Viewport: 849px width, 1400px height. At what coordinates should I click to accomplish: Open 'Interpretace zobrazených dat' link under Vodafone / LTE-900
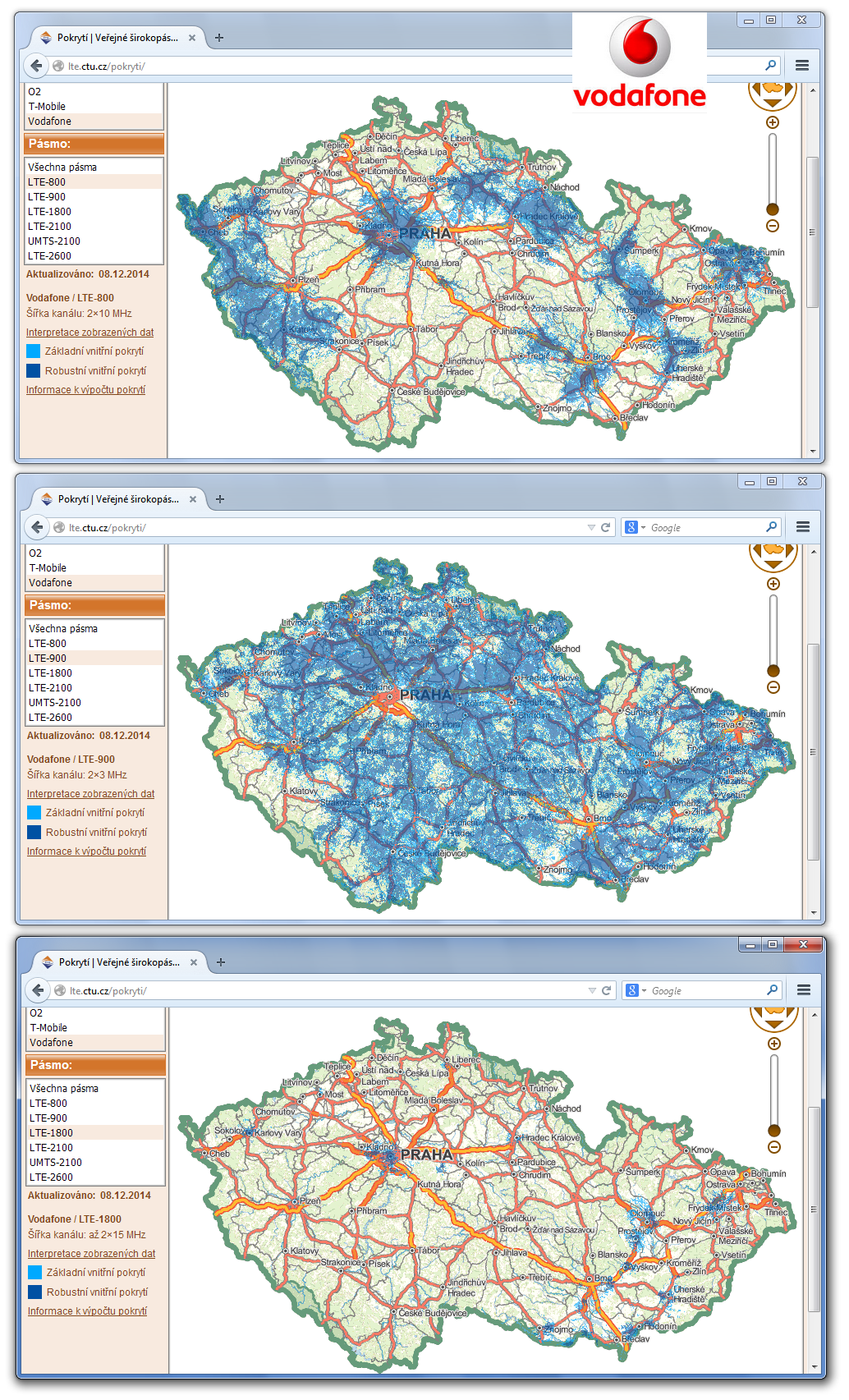(90, 794)
